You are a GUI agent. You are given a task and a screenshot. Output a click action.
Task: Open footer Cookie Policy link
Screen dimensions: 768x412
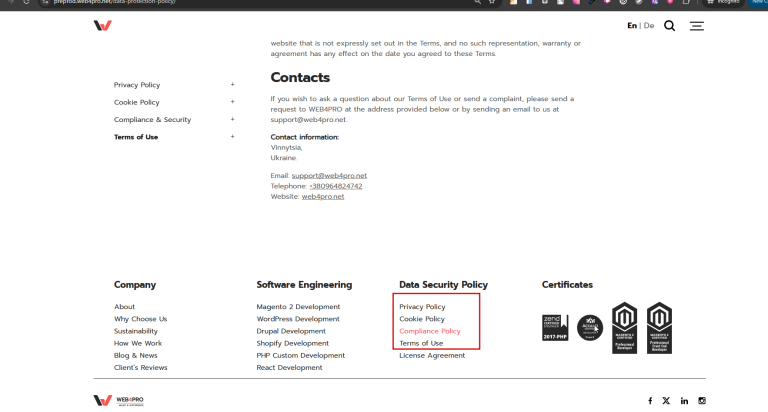point(422,319)
